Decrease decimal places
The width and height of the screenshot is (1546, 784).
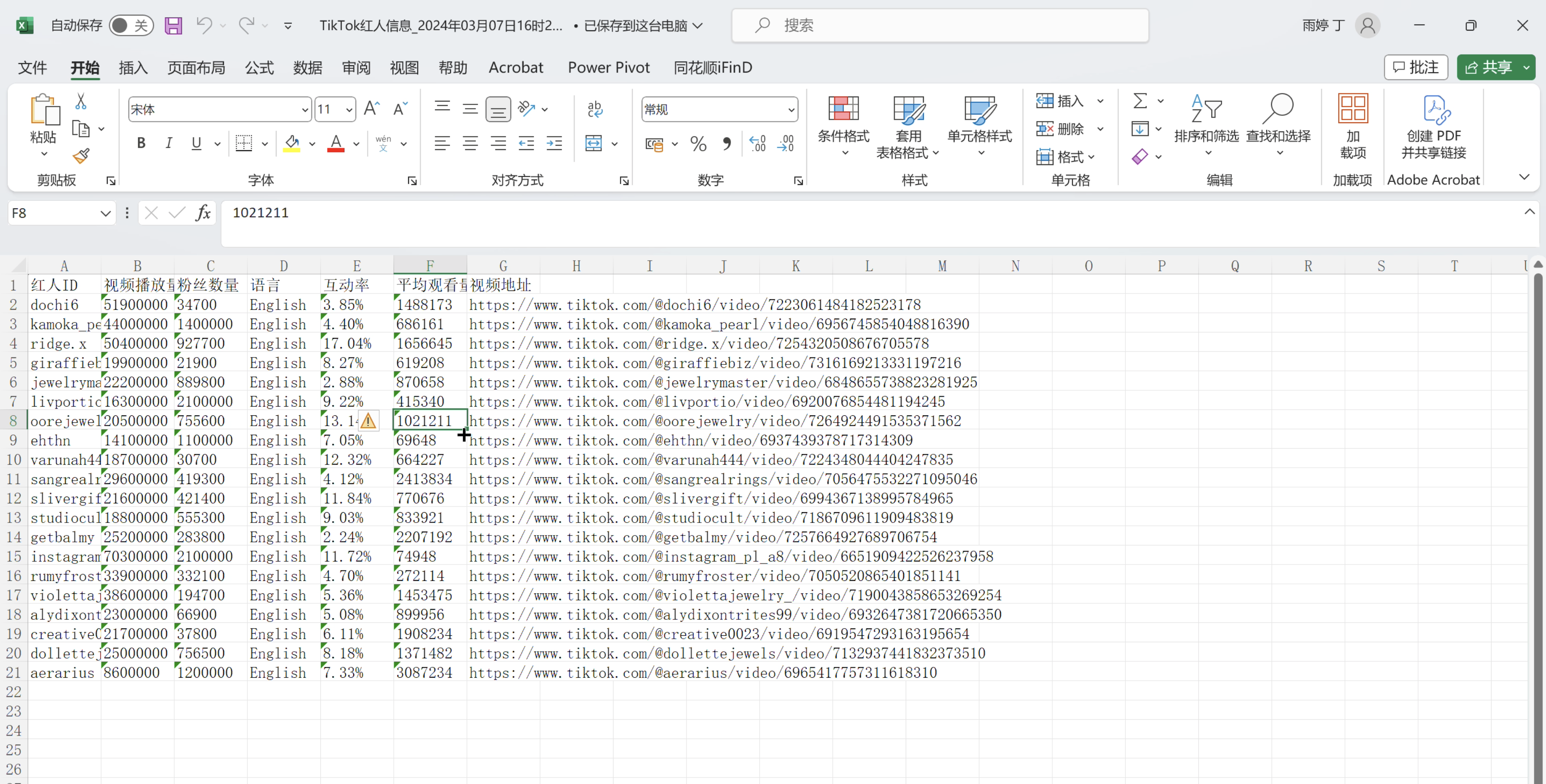pyautogui.click(x=786, y=144)
